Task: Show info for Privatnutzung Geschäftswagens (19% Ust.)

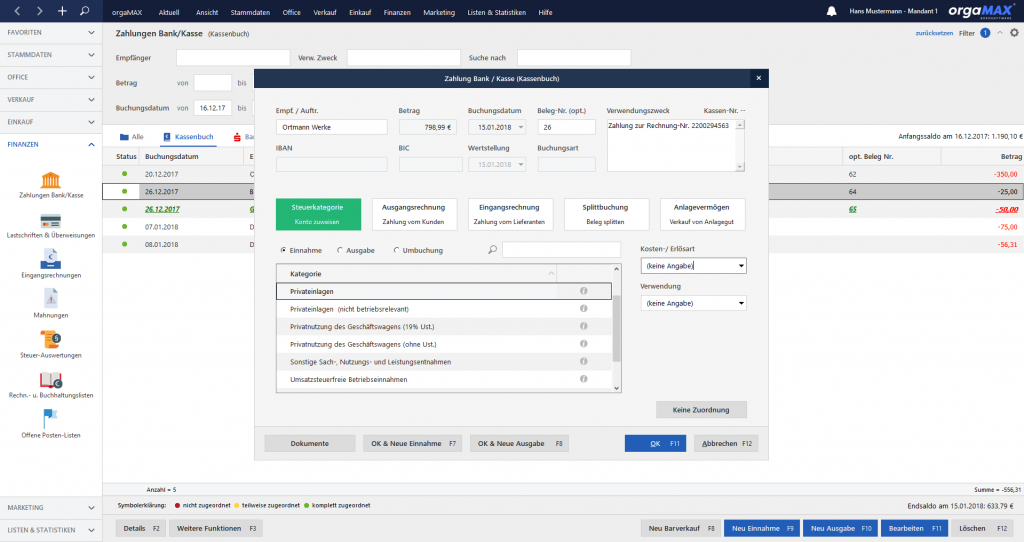Action: (x=584, y=327)
